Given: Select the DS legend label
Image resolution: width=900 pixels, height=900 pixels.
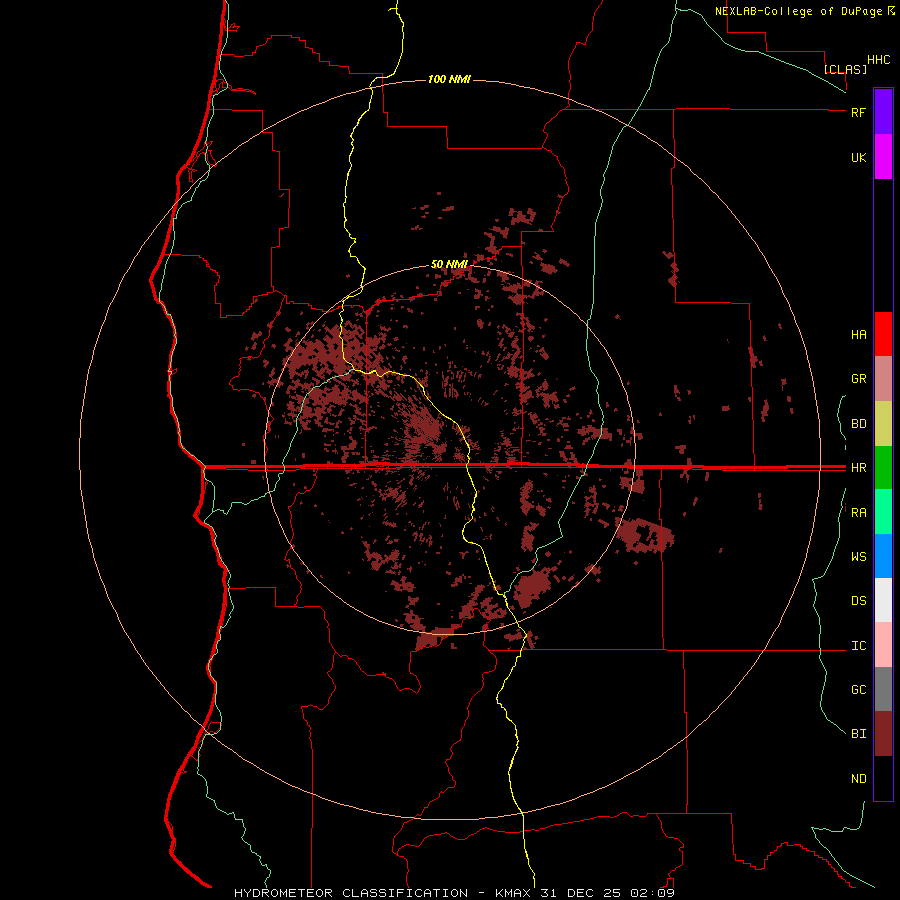Looking at the screenshot, I should (x=858, y=600).
